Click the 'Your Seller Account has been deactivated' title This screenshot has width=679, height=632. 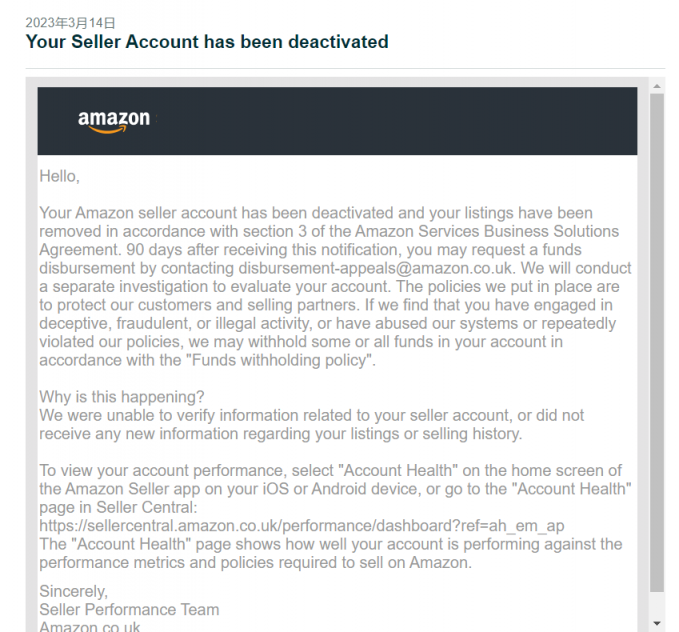point(207,42)
